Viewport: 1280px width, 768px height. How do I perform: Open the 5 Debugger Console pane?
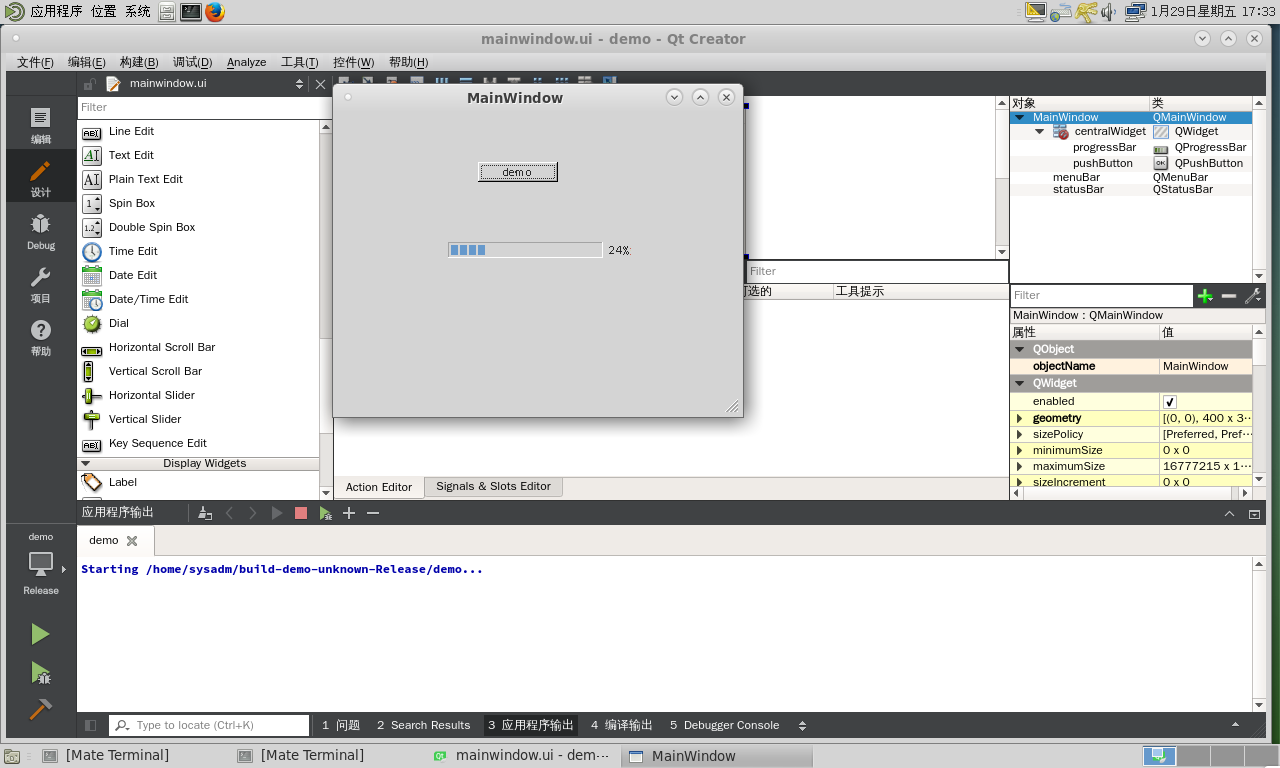(x=724, y=725)
